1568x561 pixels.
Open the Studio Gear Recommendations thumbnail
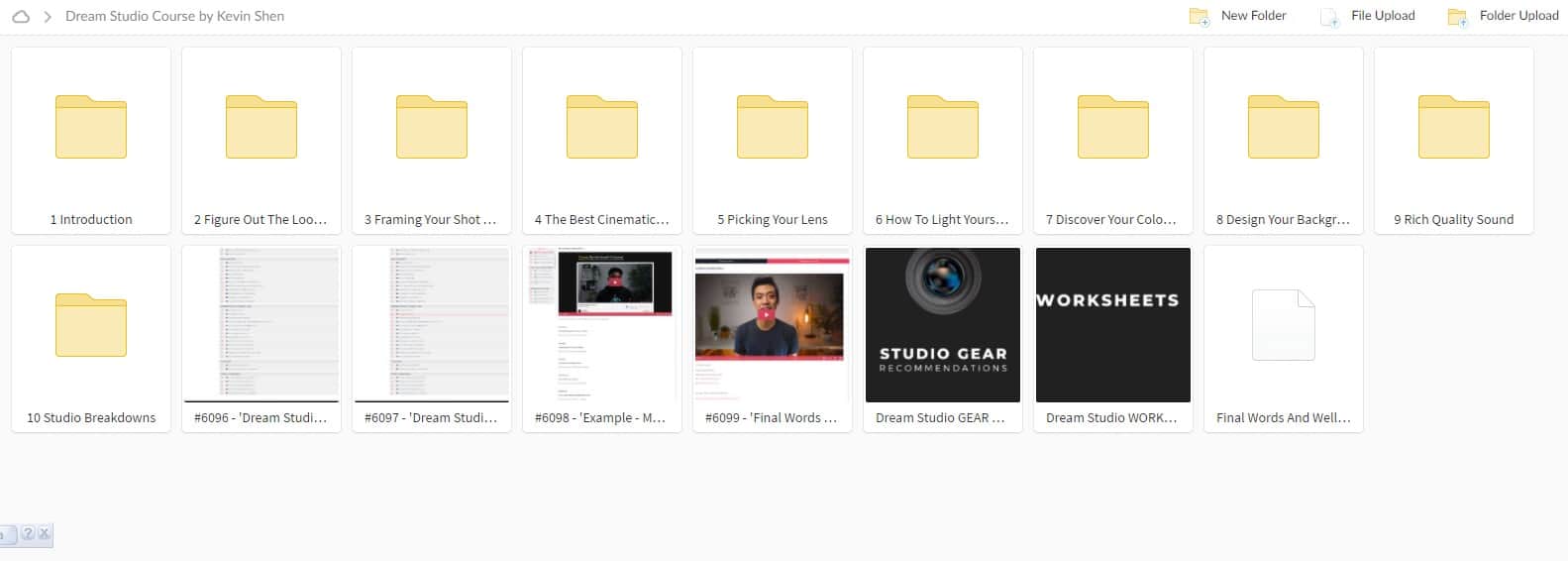(943, 325)
